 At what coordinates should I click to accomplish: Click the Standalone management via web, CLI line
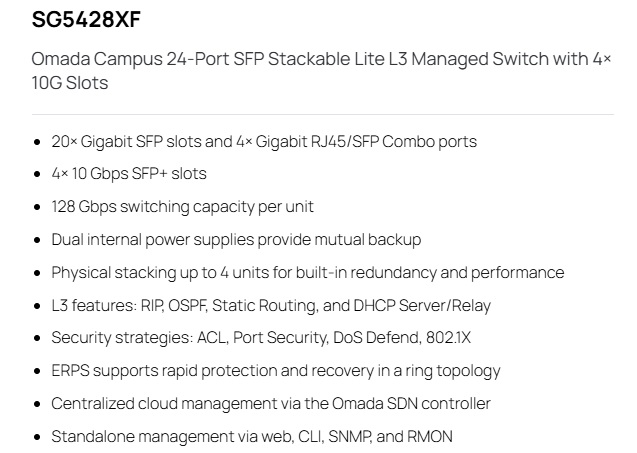tap(252, 437)
